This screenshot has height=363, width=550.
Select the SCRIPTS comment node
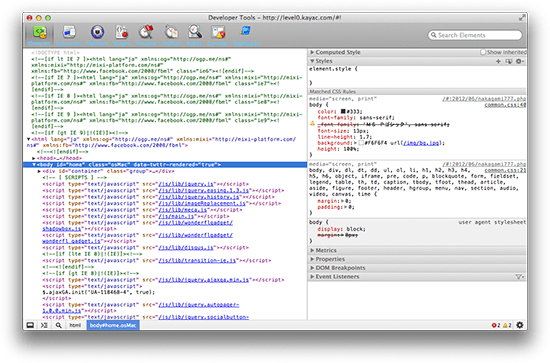(x=74, y=177)
